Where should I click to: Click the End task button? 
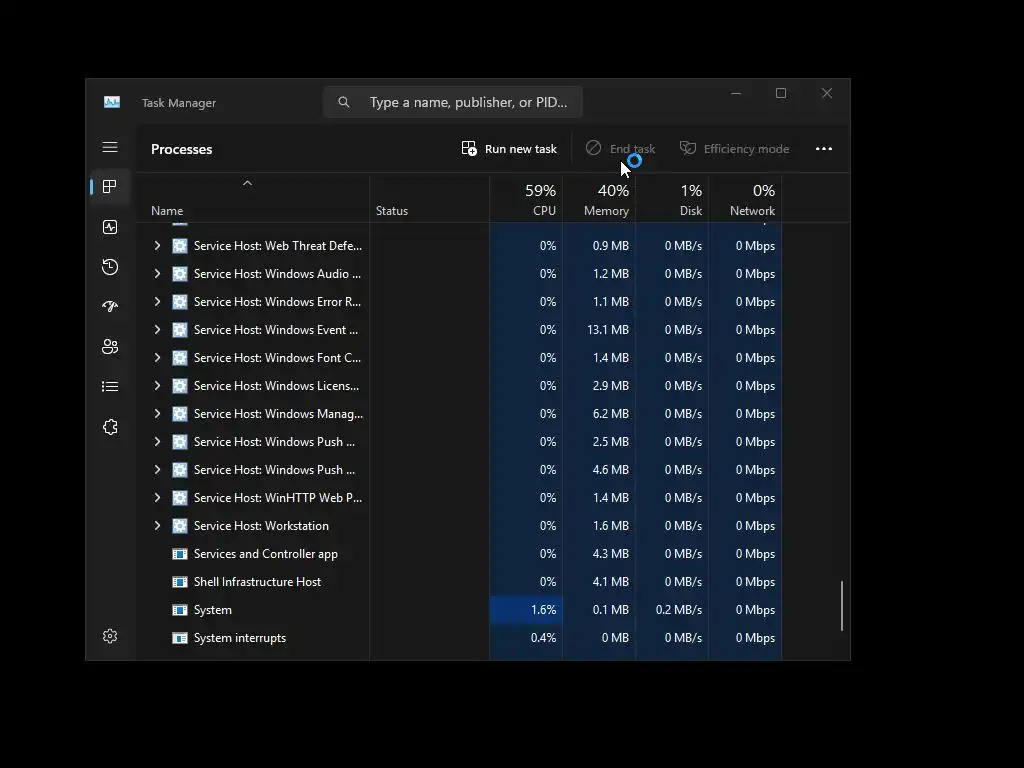pos(620,149)
